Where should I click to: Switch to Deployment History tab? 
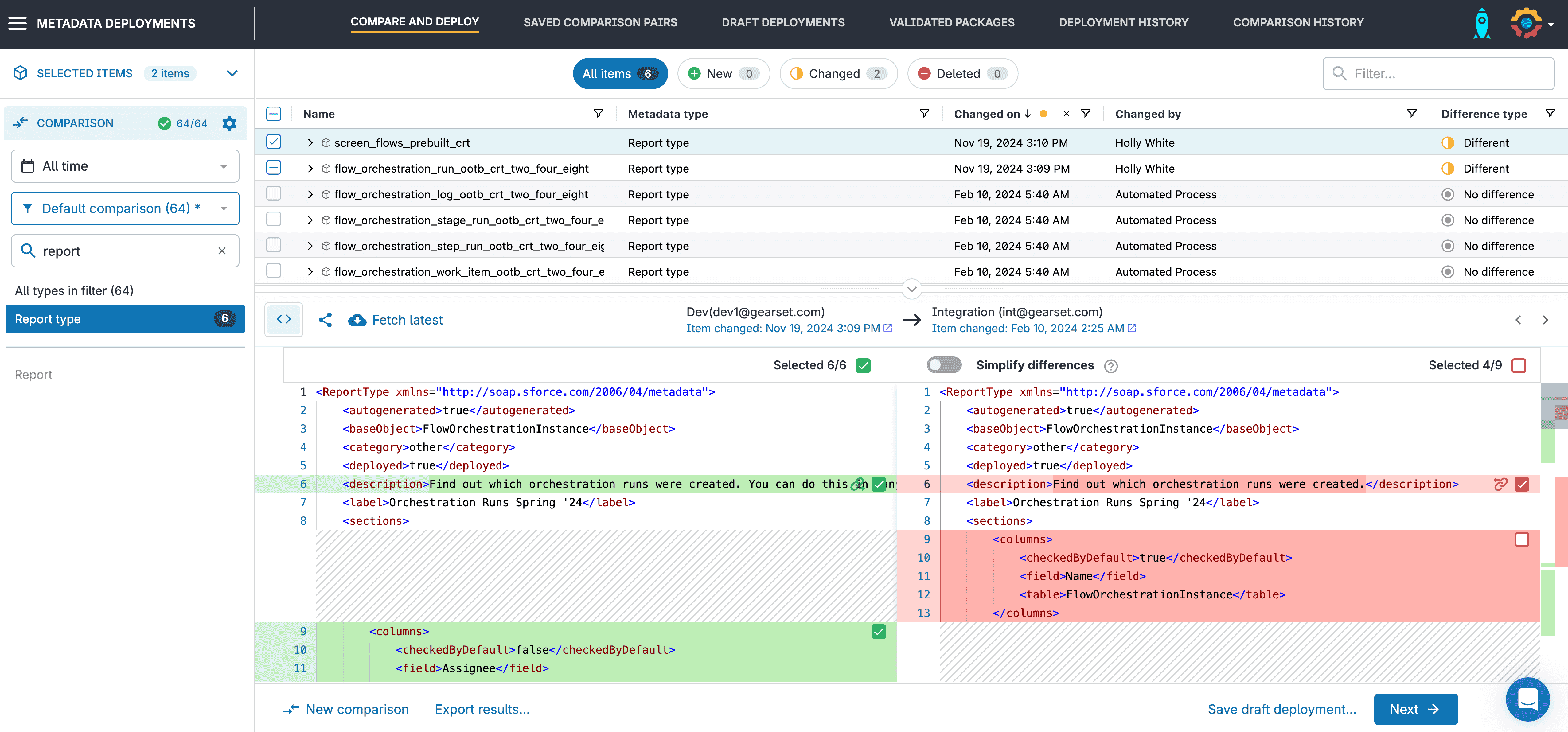1123,22
